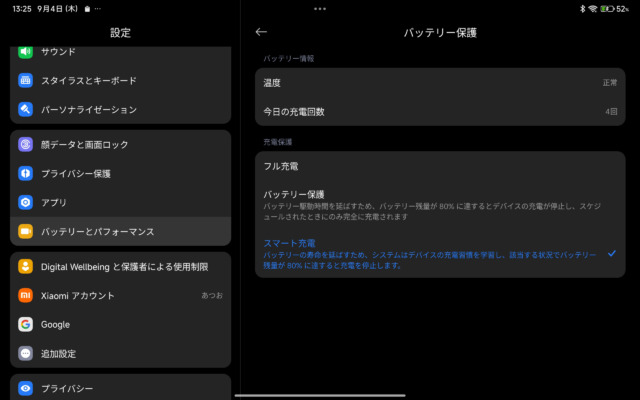The height and width of the screenshot is (400, 640).
Task: Open 顔データと画面ロック settings
Action: point(120,144)
